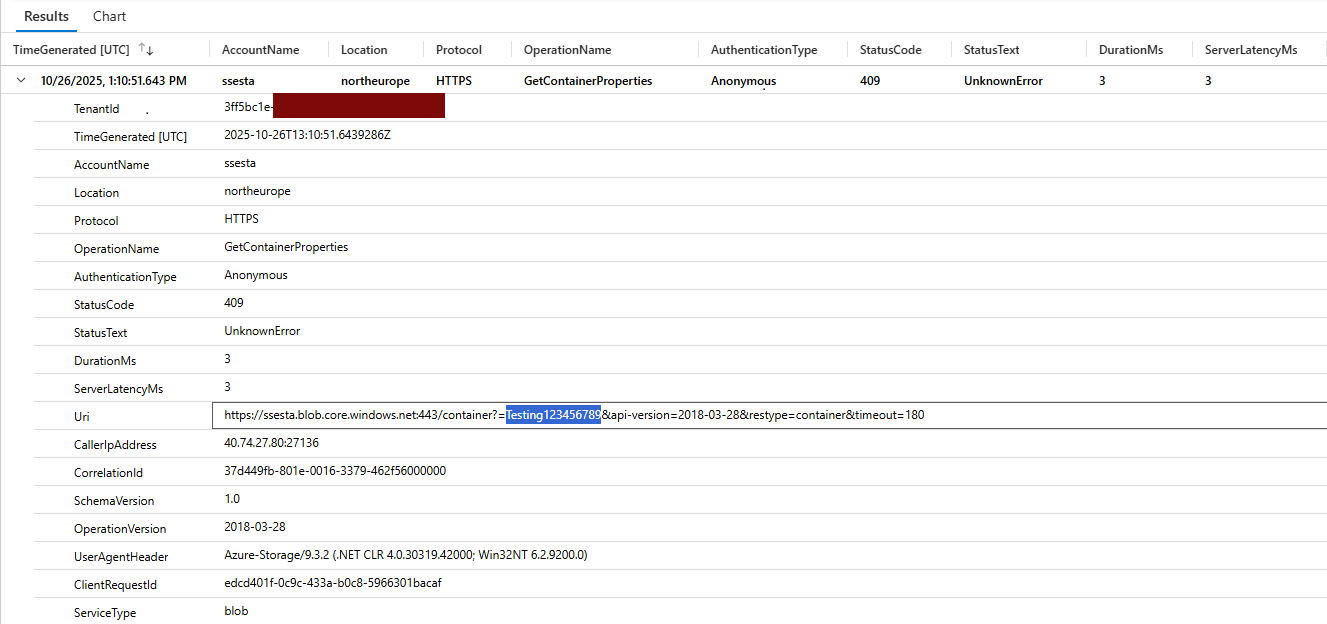
Task: Sort by the AccountName column header
Action: (260, 50)
